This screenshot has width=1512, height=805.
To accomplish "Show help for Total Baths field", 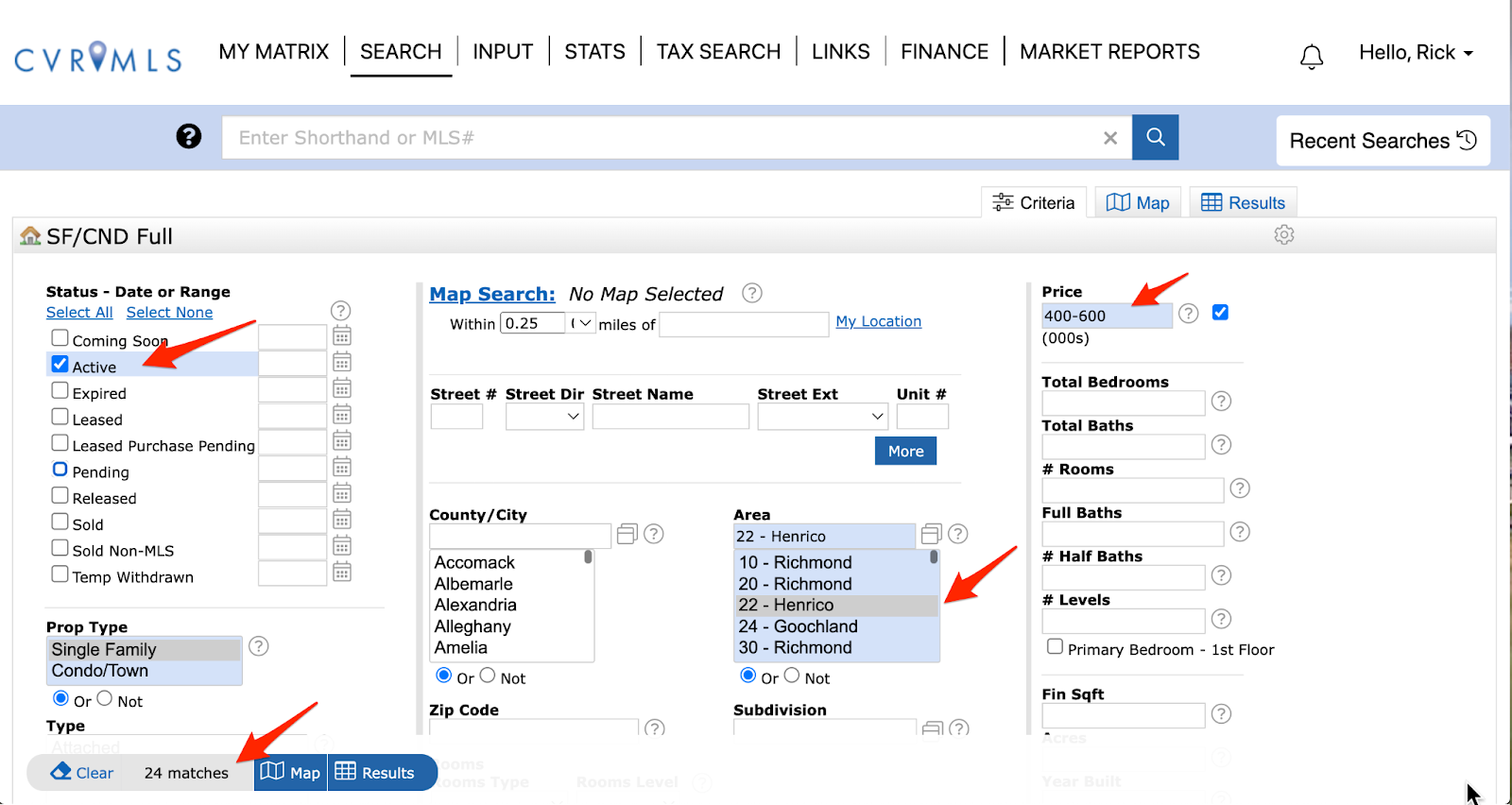I will click(1222, 445).
